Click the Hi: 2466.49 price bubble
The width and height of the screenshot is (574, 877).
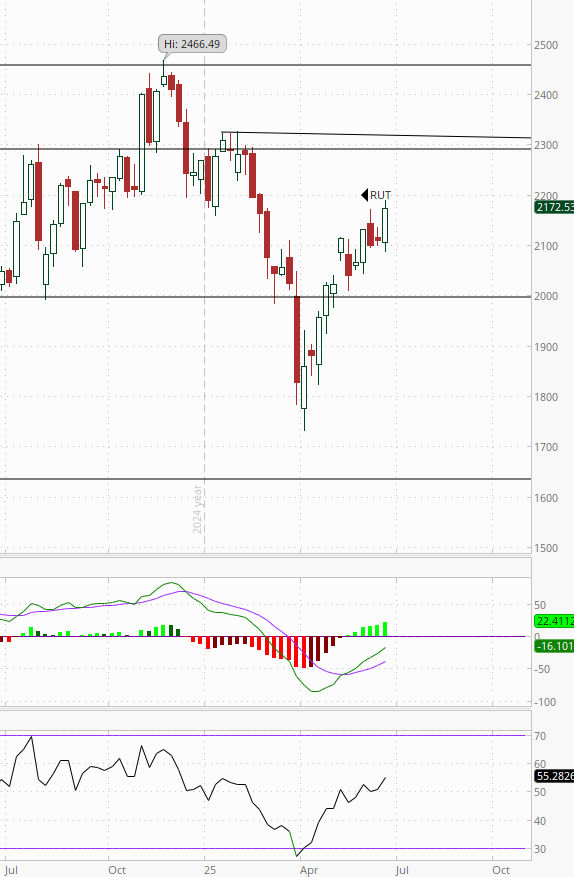tap(192, 44)
